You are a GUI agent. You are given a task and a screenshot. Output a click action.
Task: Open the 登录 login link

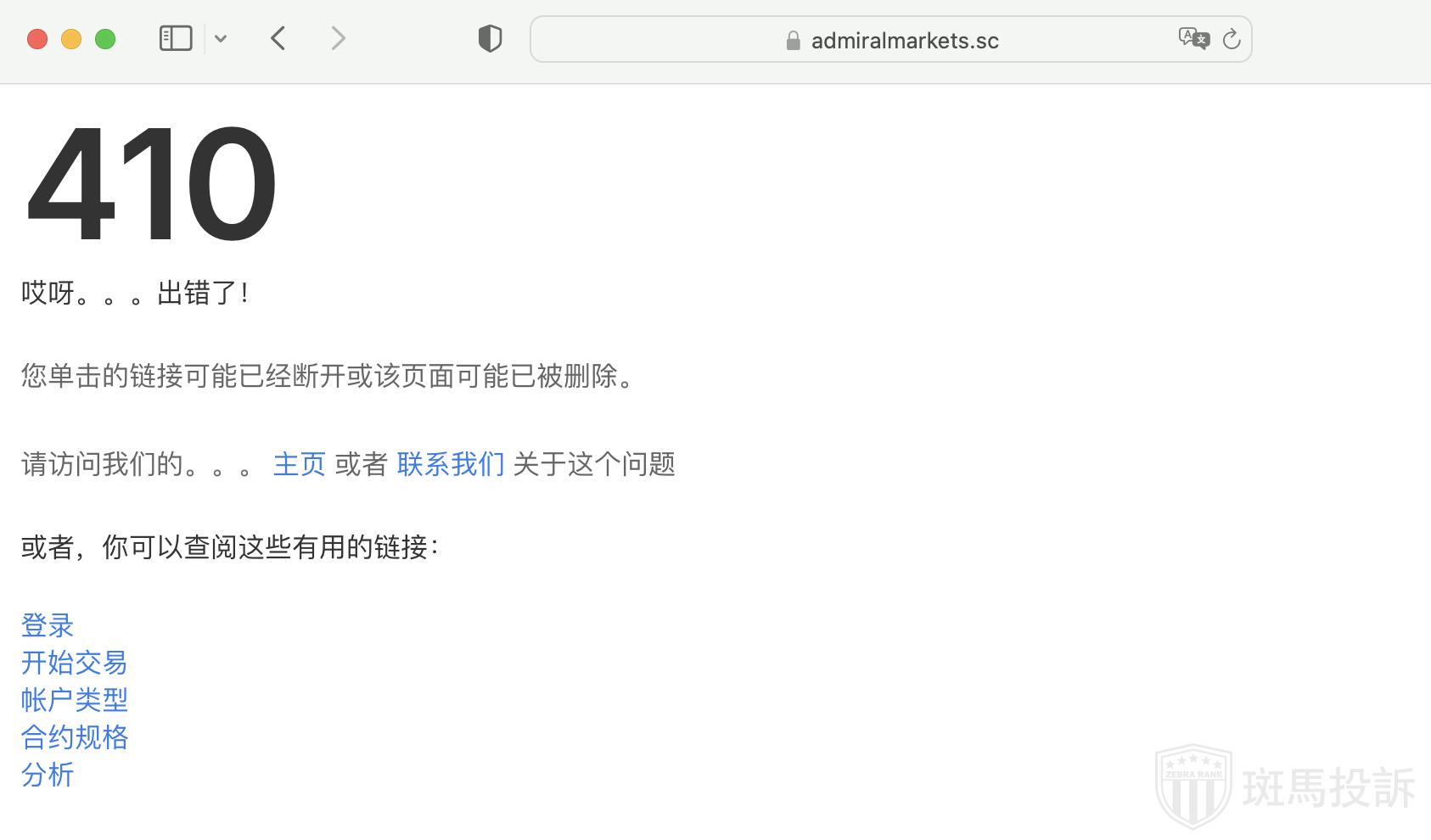point(48,625)
